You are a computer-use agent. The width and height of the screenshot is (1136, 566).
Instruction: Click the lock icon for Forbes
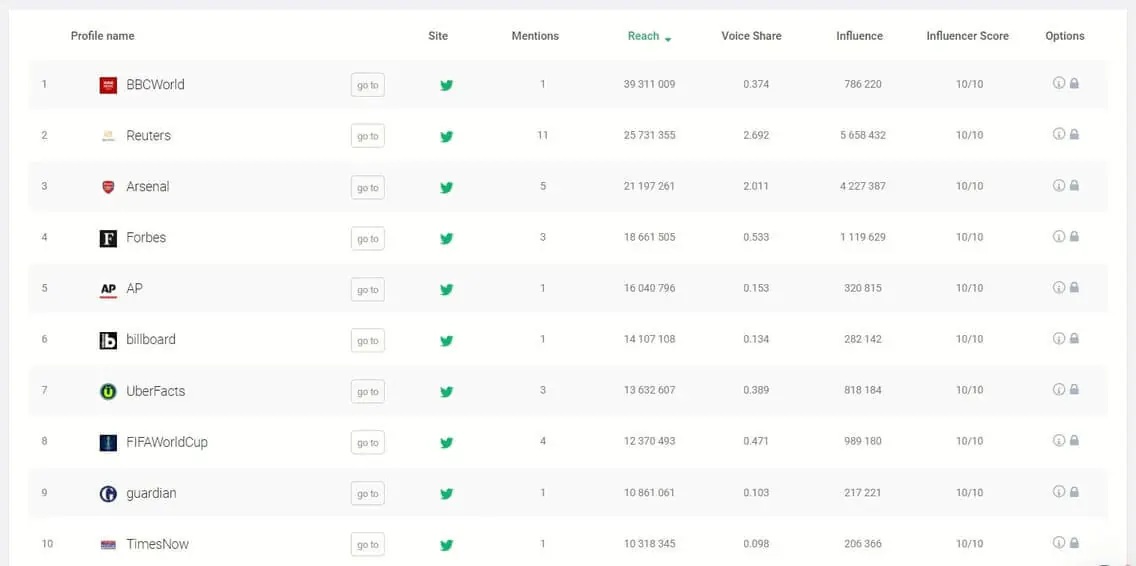pos(1074,236)
